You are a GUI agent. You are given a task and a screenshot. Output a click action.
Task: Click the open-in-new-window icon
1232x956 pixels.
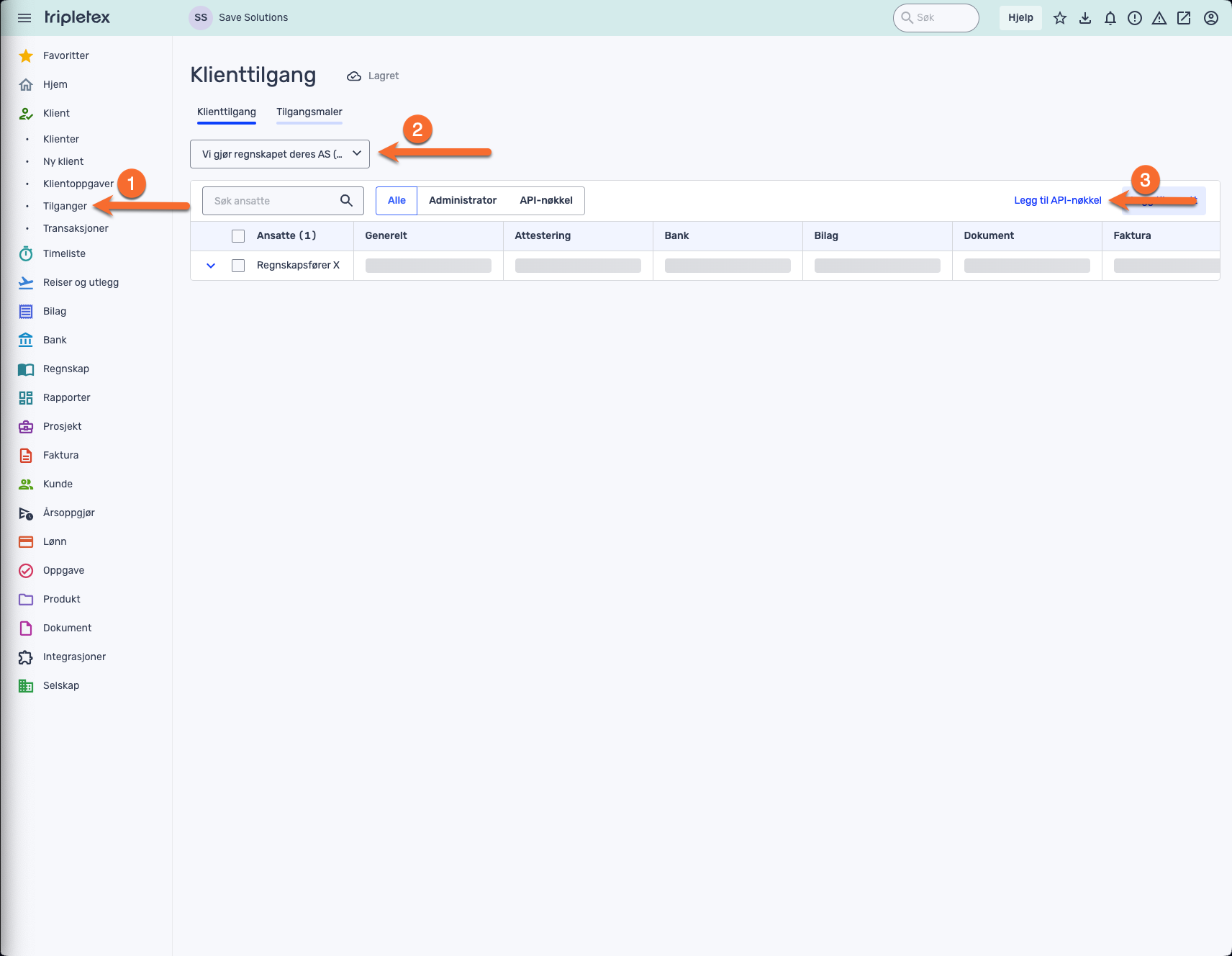1184,18
